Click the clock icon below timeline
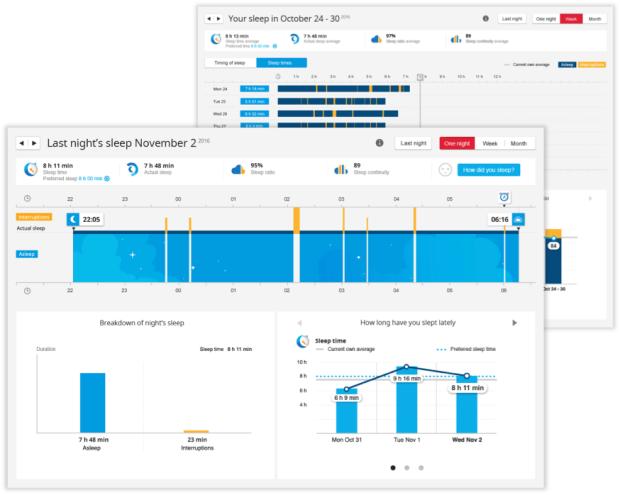Viewport: 620px width, 495px height. 27,291
